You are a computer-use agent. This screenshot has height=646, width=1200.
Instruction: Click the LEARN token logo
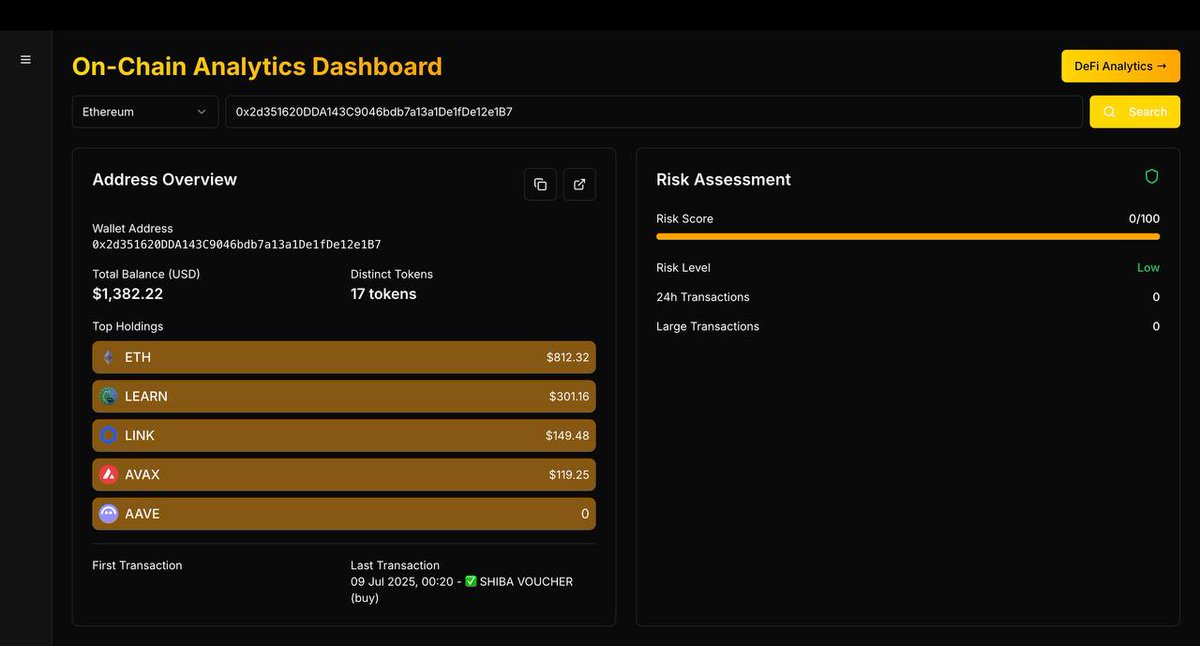[x=109, y=396]
